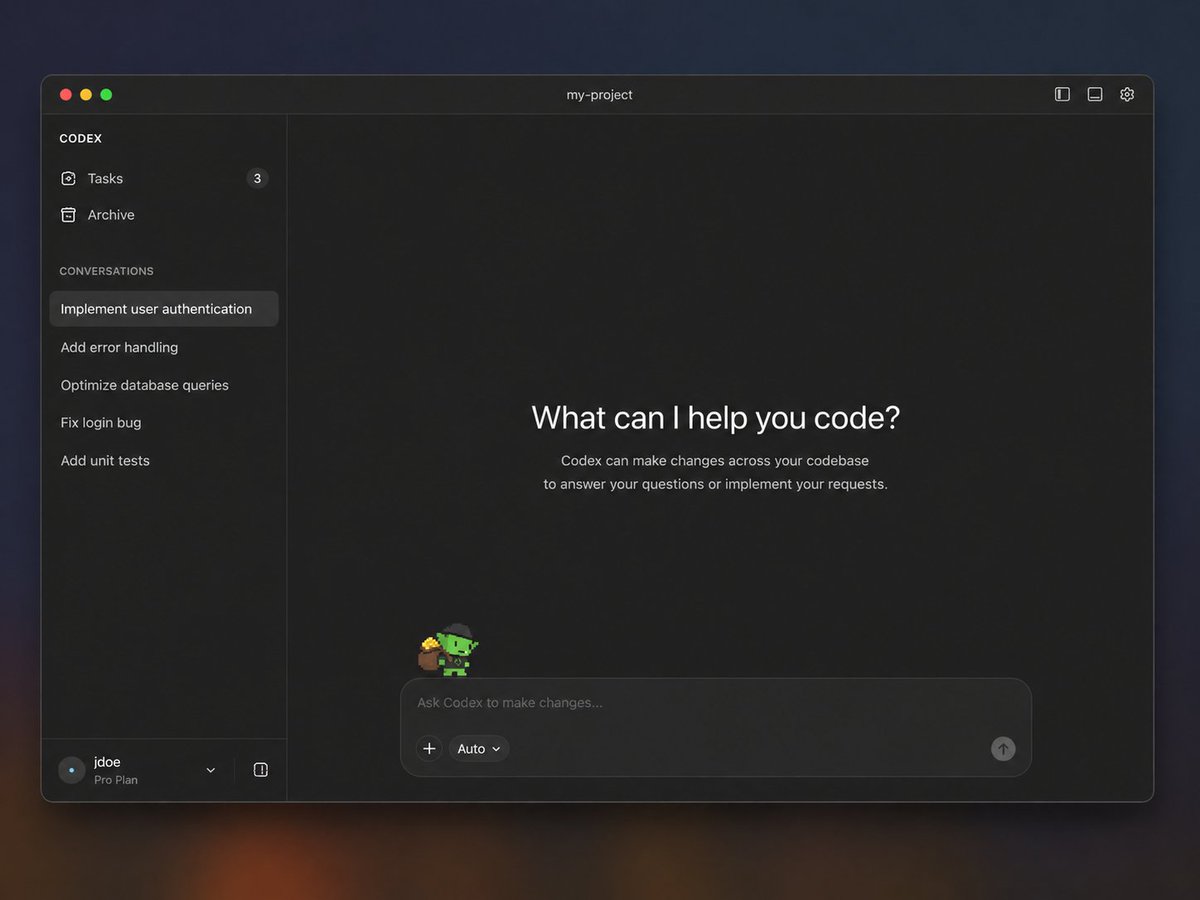Toggle the left sidebar icon in title bar
Viewport: 1200px width, 900px height.
tap(1062, 94)
